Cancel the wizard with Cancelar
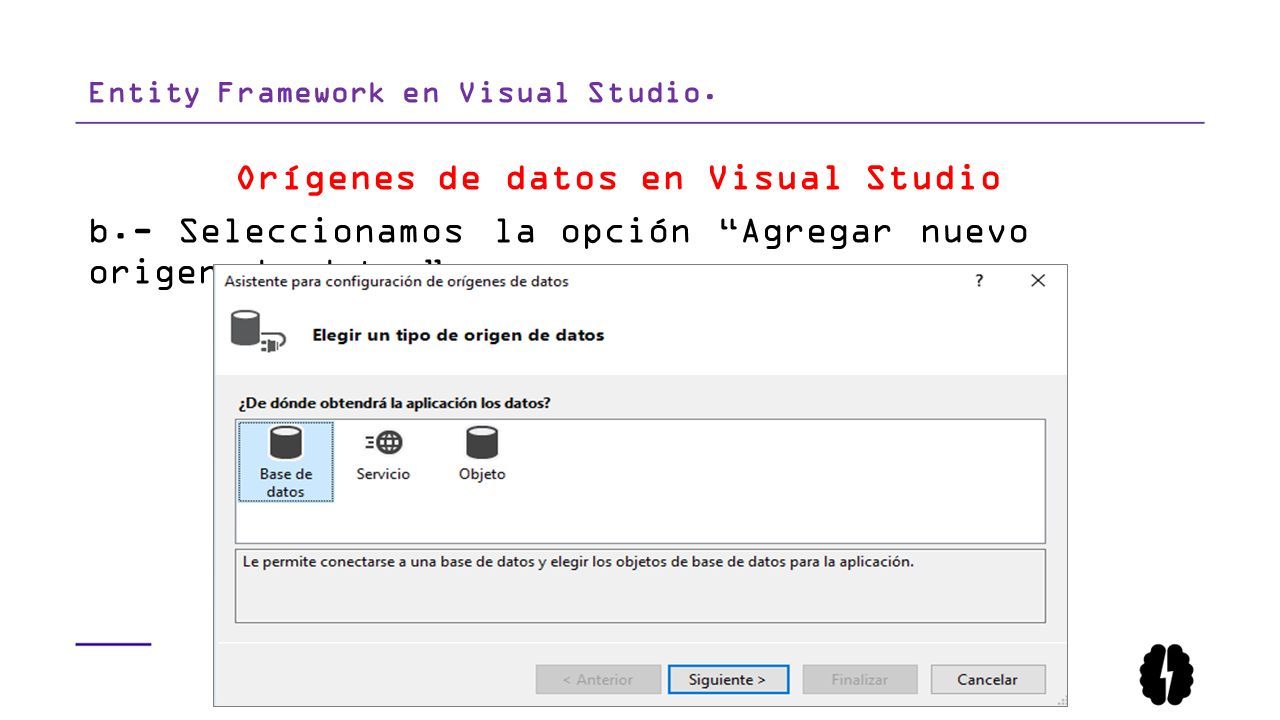The image size is (1280, 720). tap(987, 679)
